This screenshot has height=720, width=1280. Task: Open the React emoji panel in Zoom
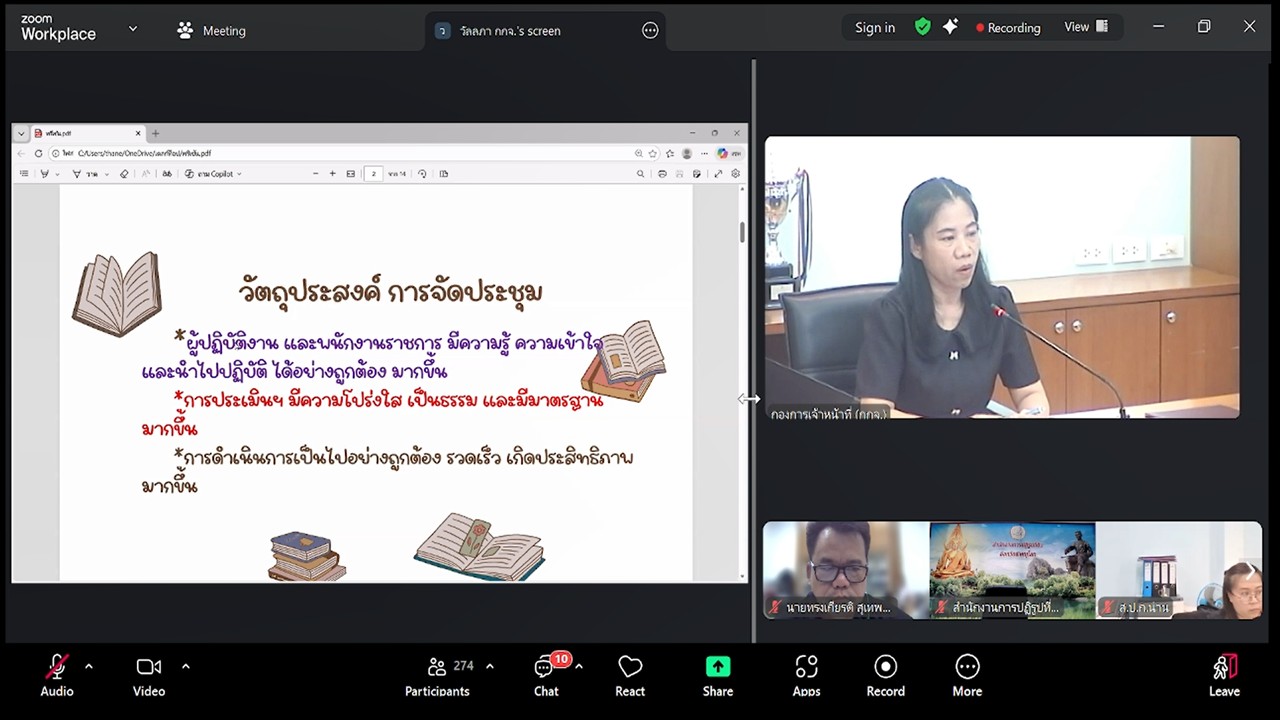630,675
